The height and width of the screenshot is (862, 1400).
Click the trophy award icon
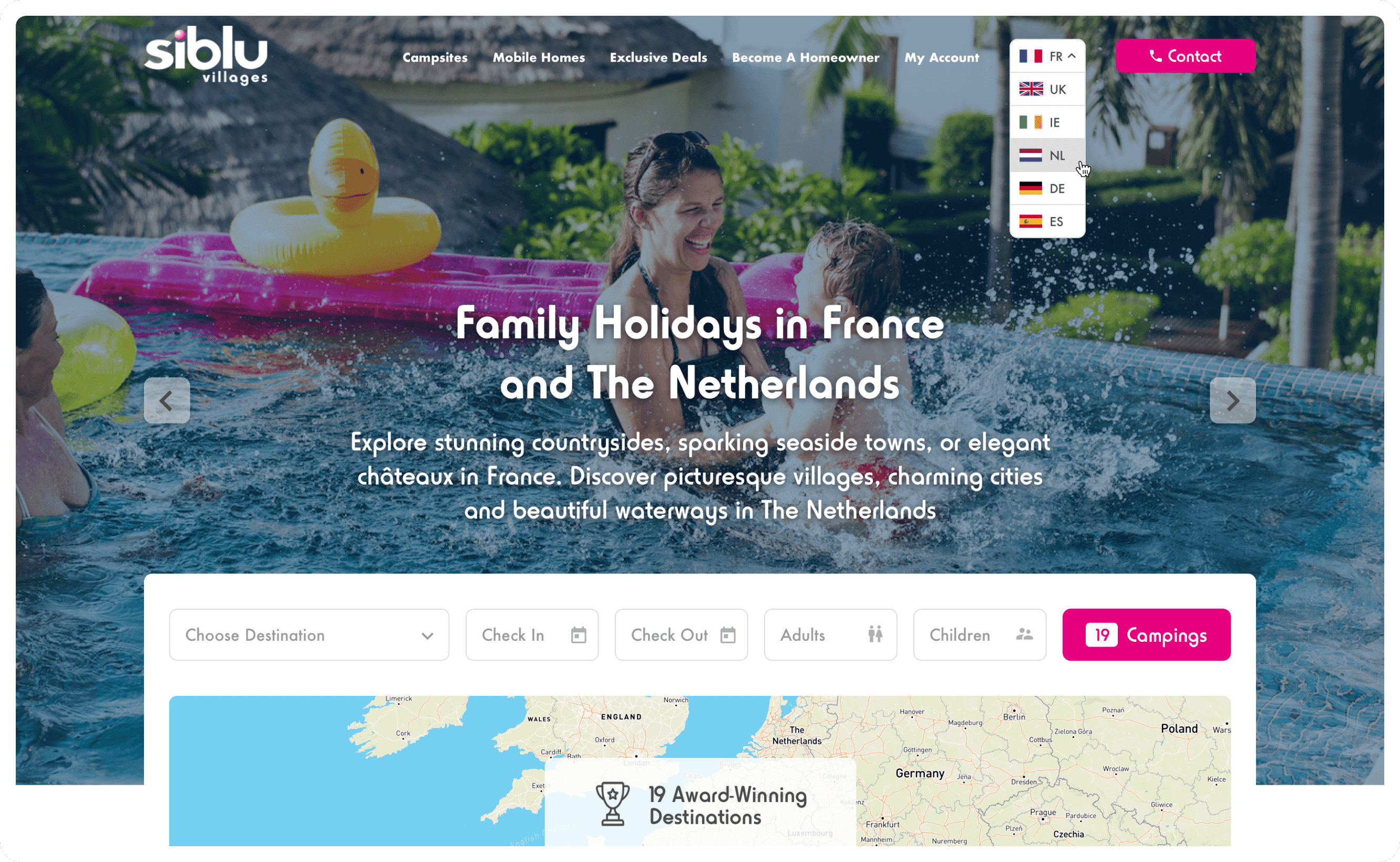(x=612, y=804)
